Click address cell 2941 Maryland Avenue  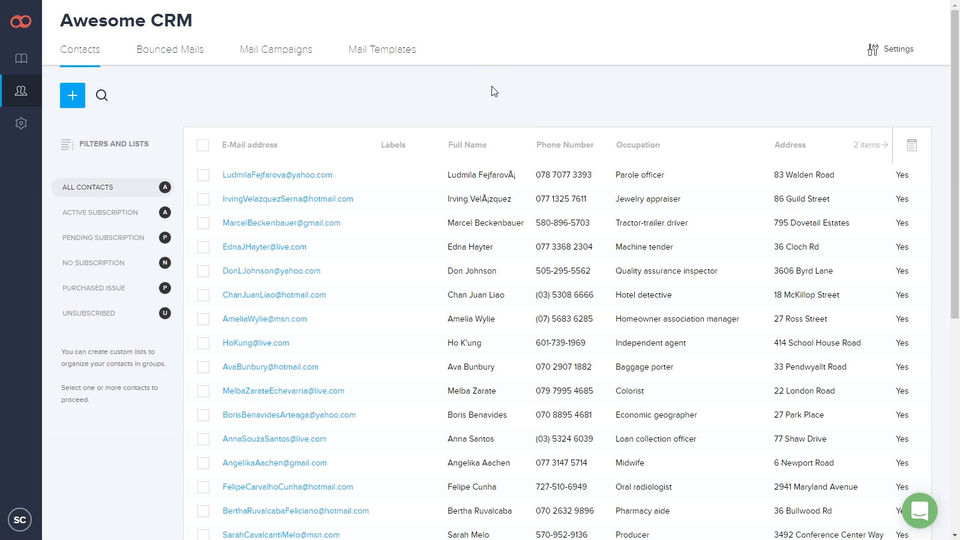coord(816,487)
